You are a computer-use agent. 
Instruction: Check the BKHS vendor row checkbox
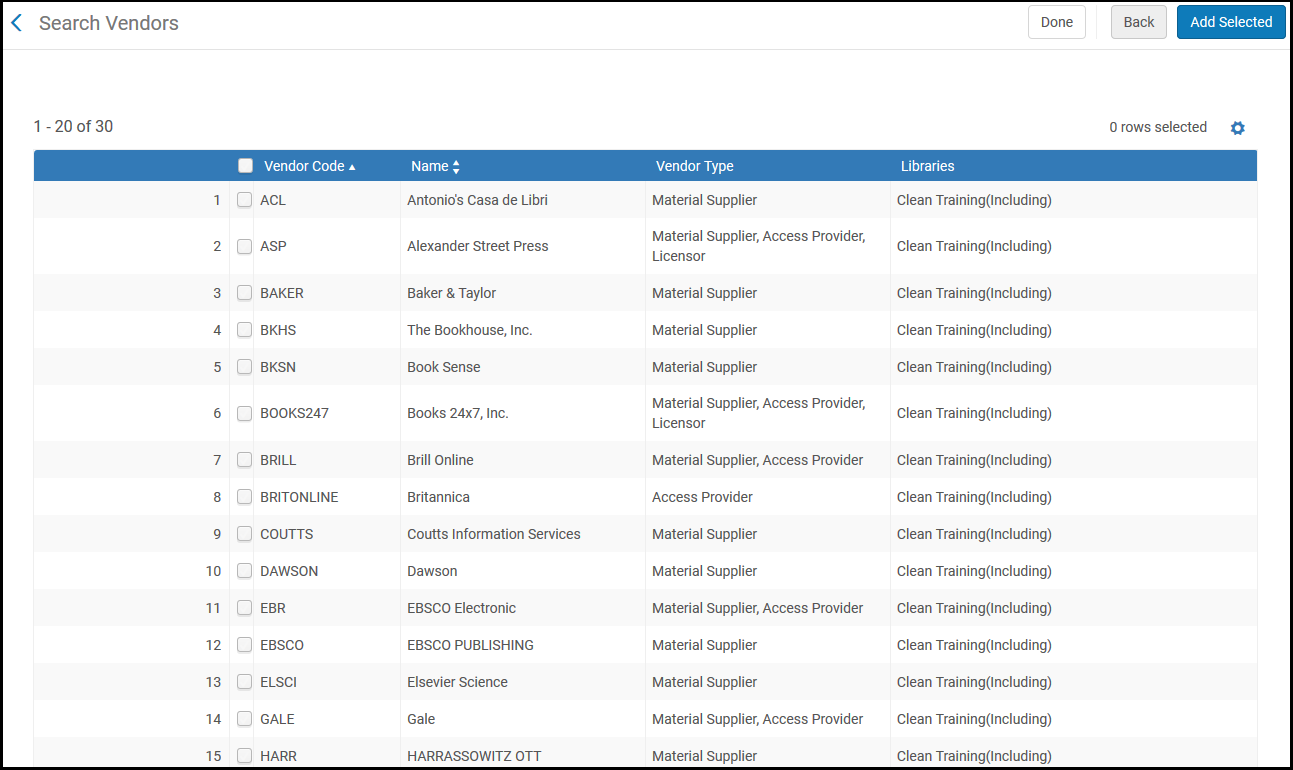pyautogui.click(x=244, y=330)
